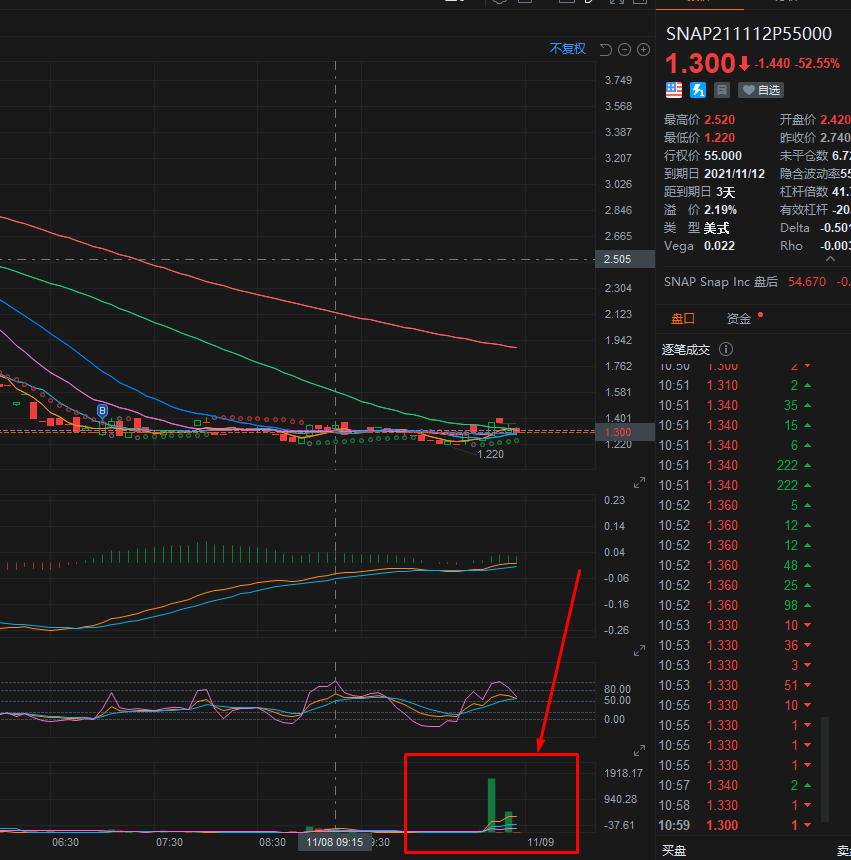Click the 逐笔成交 section heading
The width and height of the screenshot is (851, 860).
tap(685, 349)
